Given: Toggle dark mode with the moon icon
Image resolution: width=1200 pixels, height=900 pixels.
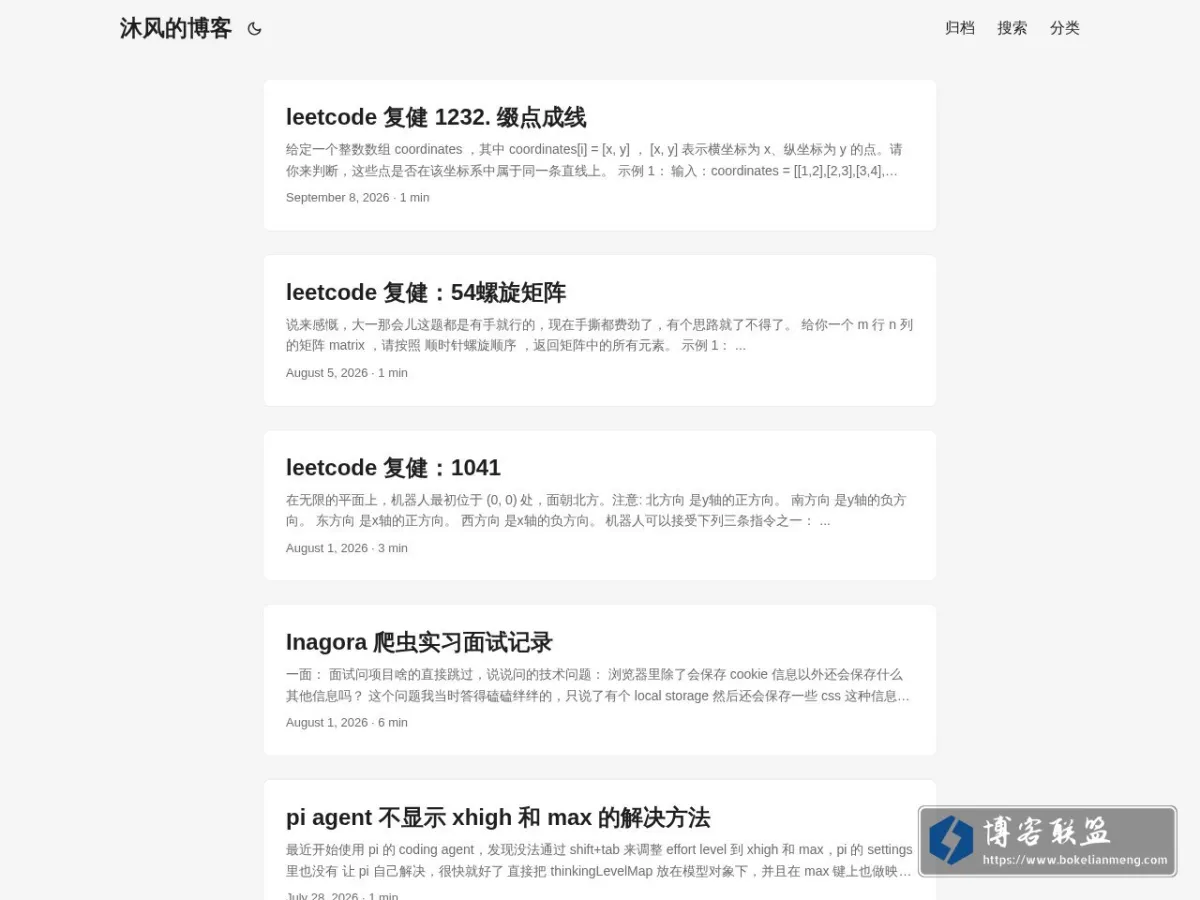Looking at the screenshot, I should click(x=254, y=29).
